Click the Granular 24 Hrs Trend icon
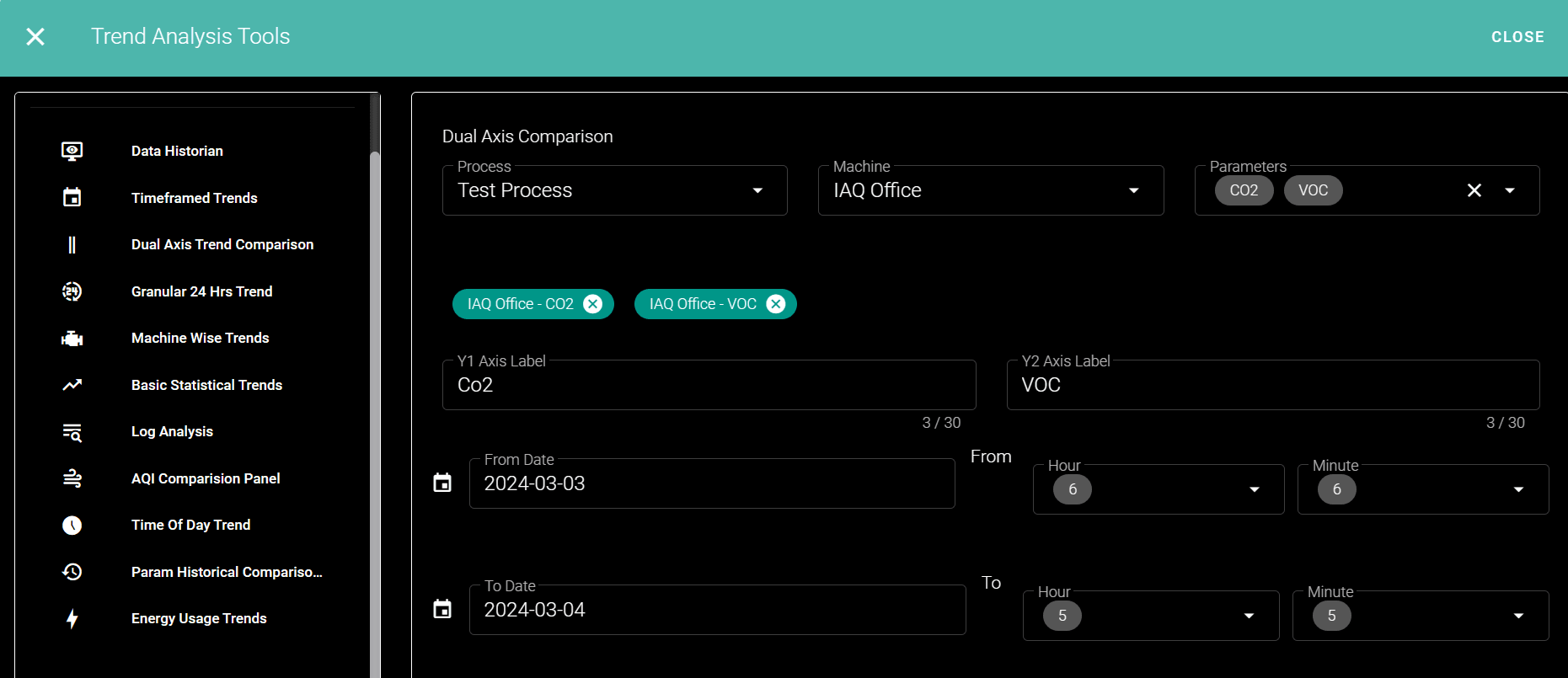The height and width of the screenshot is (678, 1568). point(72,291)
